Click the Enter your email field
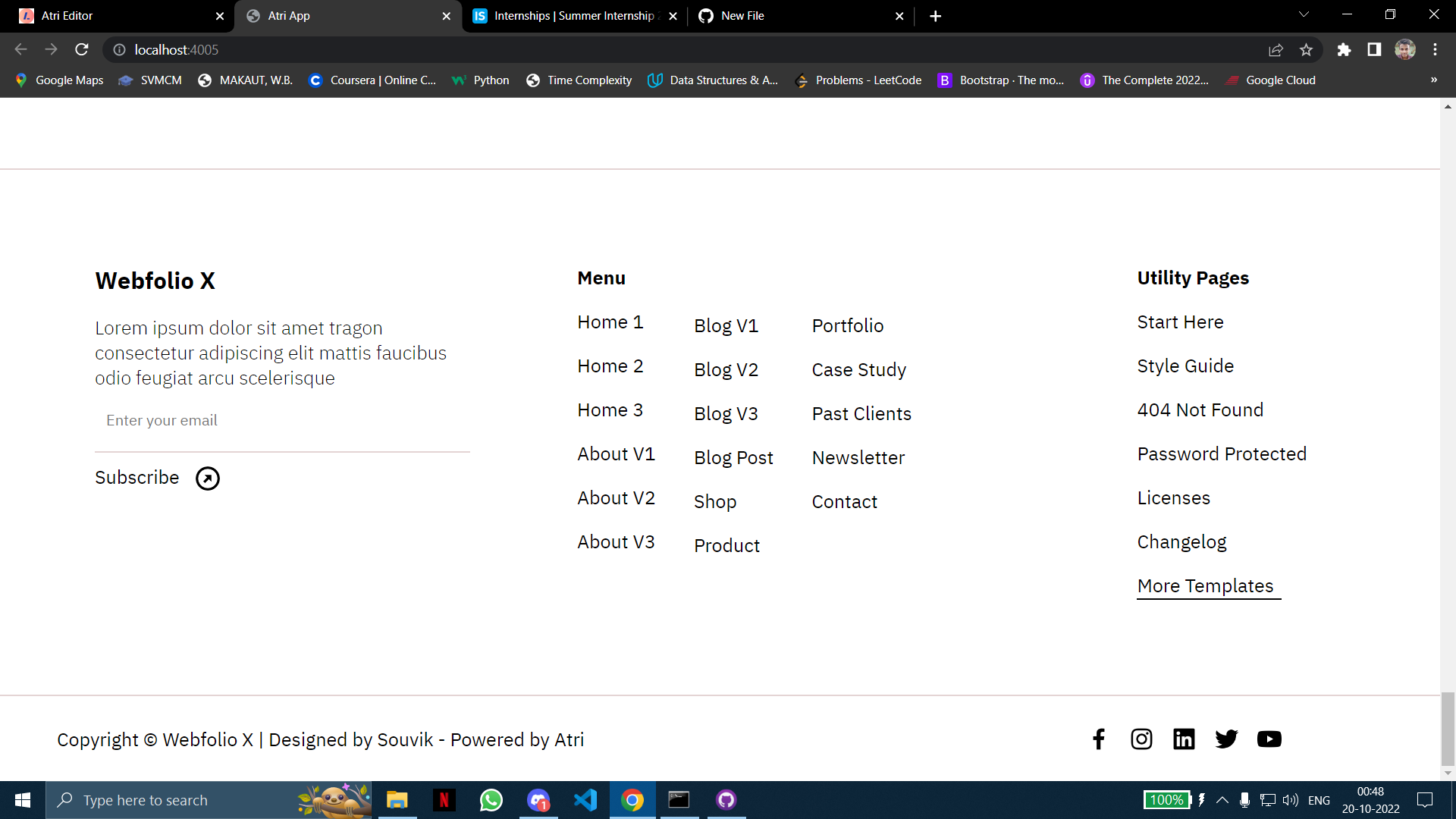This screenshot has width=1456, height=819. (x=162, y=420)
